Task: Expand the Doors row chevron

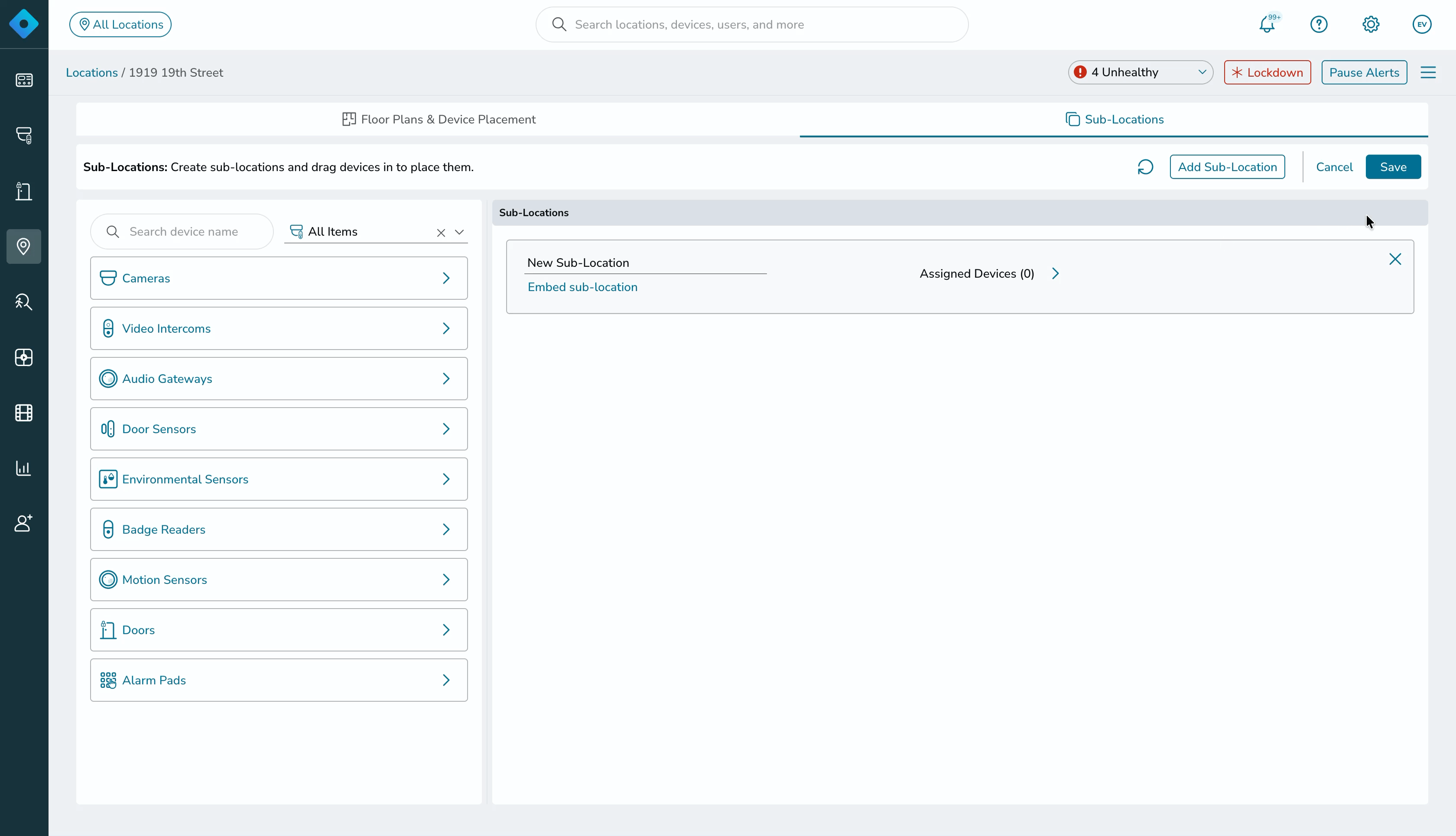Action: 446,630
